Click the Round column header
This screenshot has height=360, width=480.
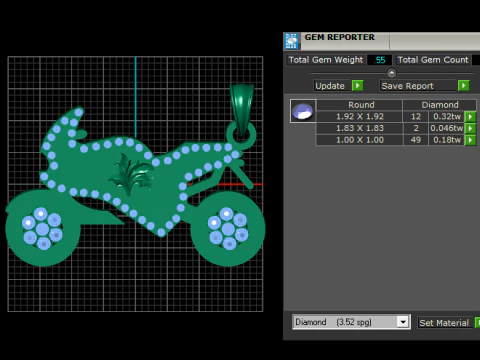[361, 105]
